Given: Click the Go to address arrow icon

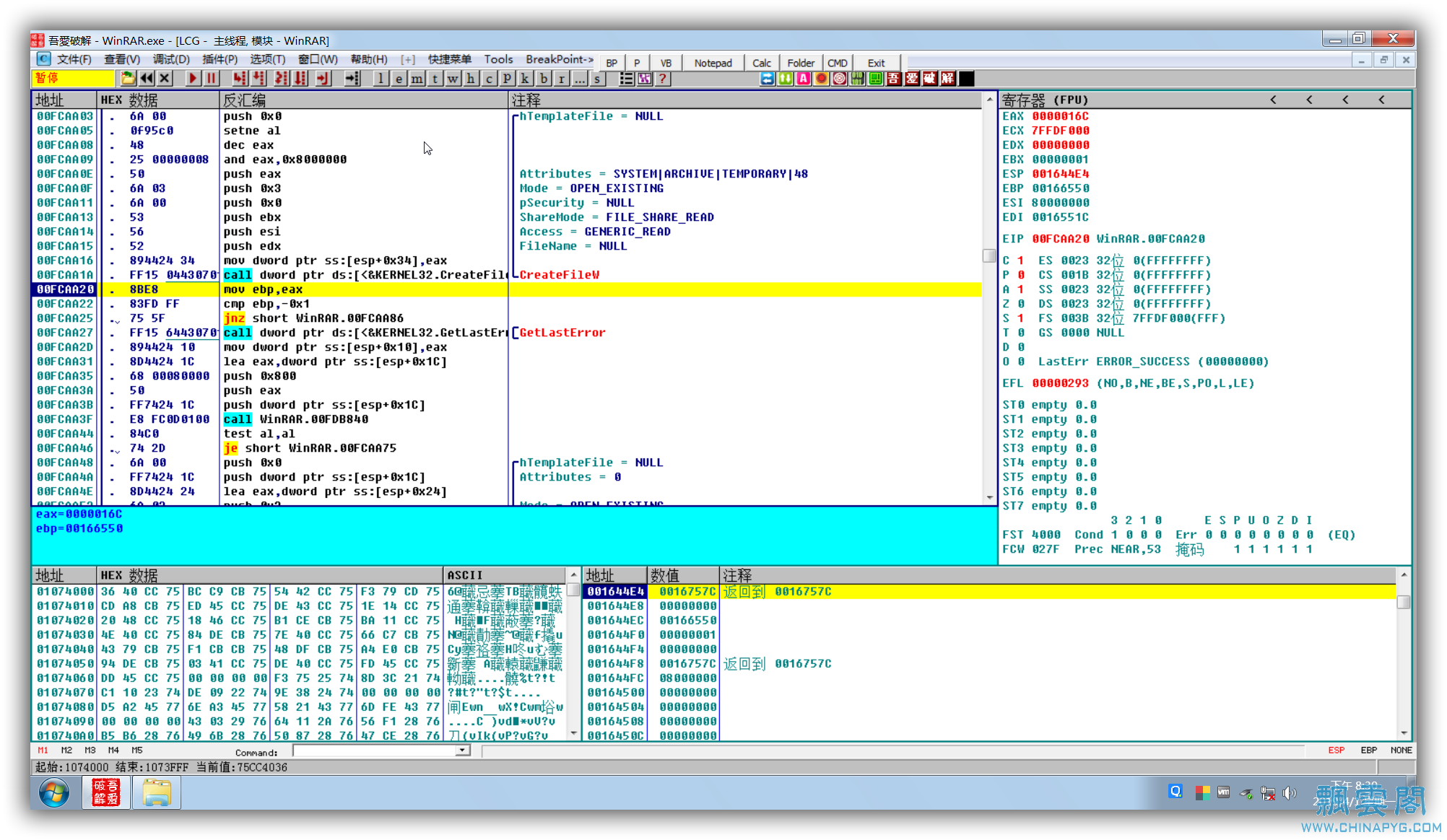Looking at the screenshot, I should [x=352, y=79].
